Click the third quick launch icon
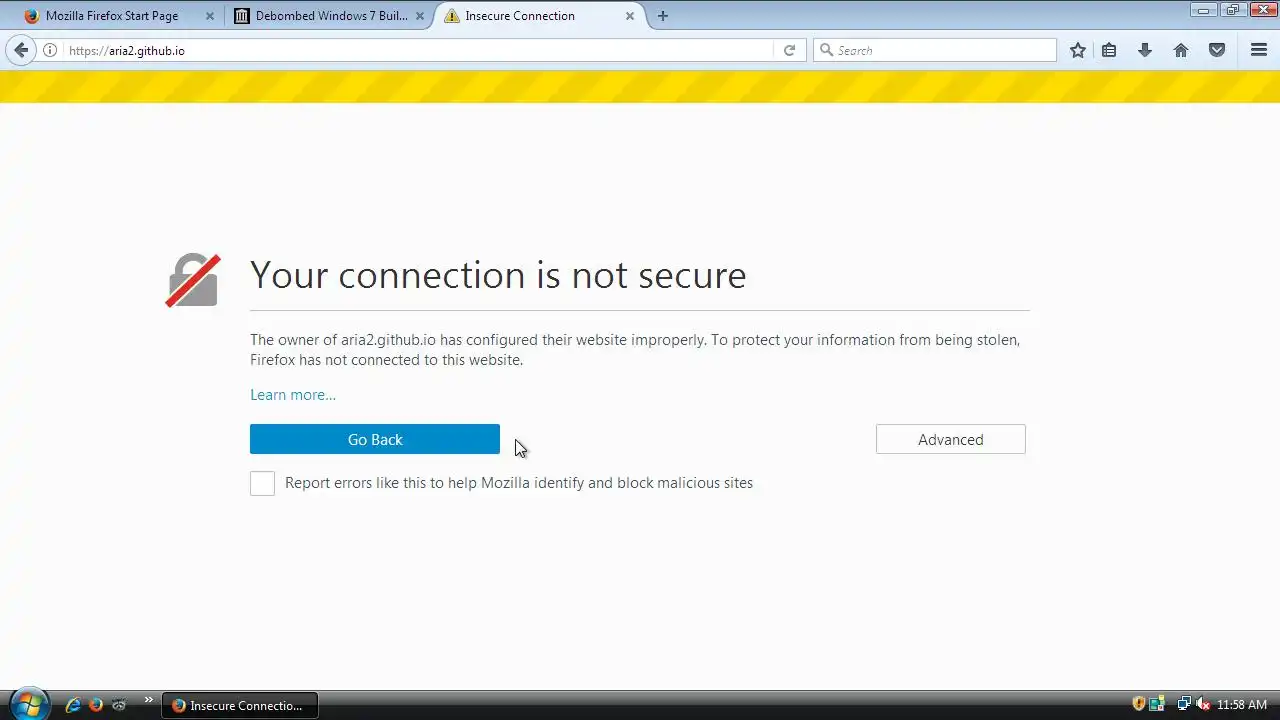Image resolution: width=1280 pixels, height=720 pixels. [119, 705]
